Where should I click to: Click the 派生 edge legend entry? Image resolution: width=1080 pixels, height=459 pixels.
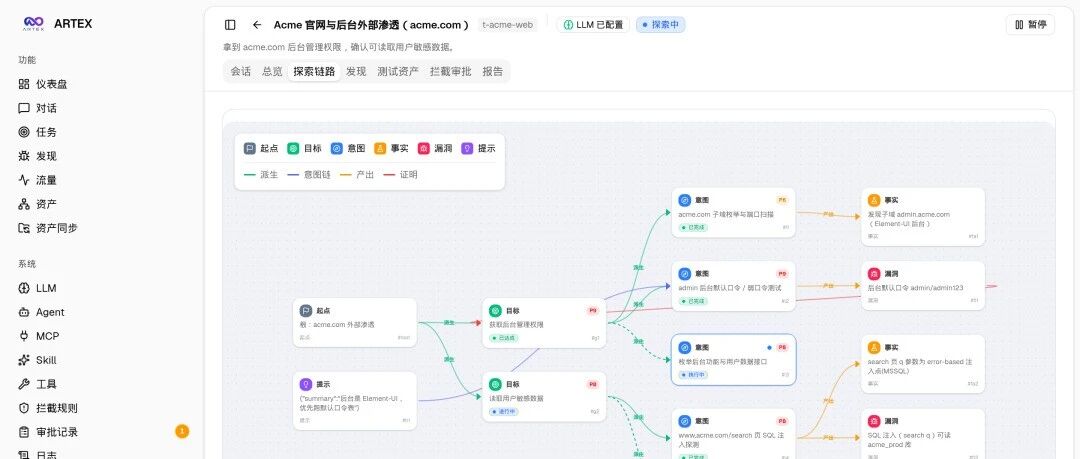[x=261, y=175]
